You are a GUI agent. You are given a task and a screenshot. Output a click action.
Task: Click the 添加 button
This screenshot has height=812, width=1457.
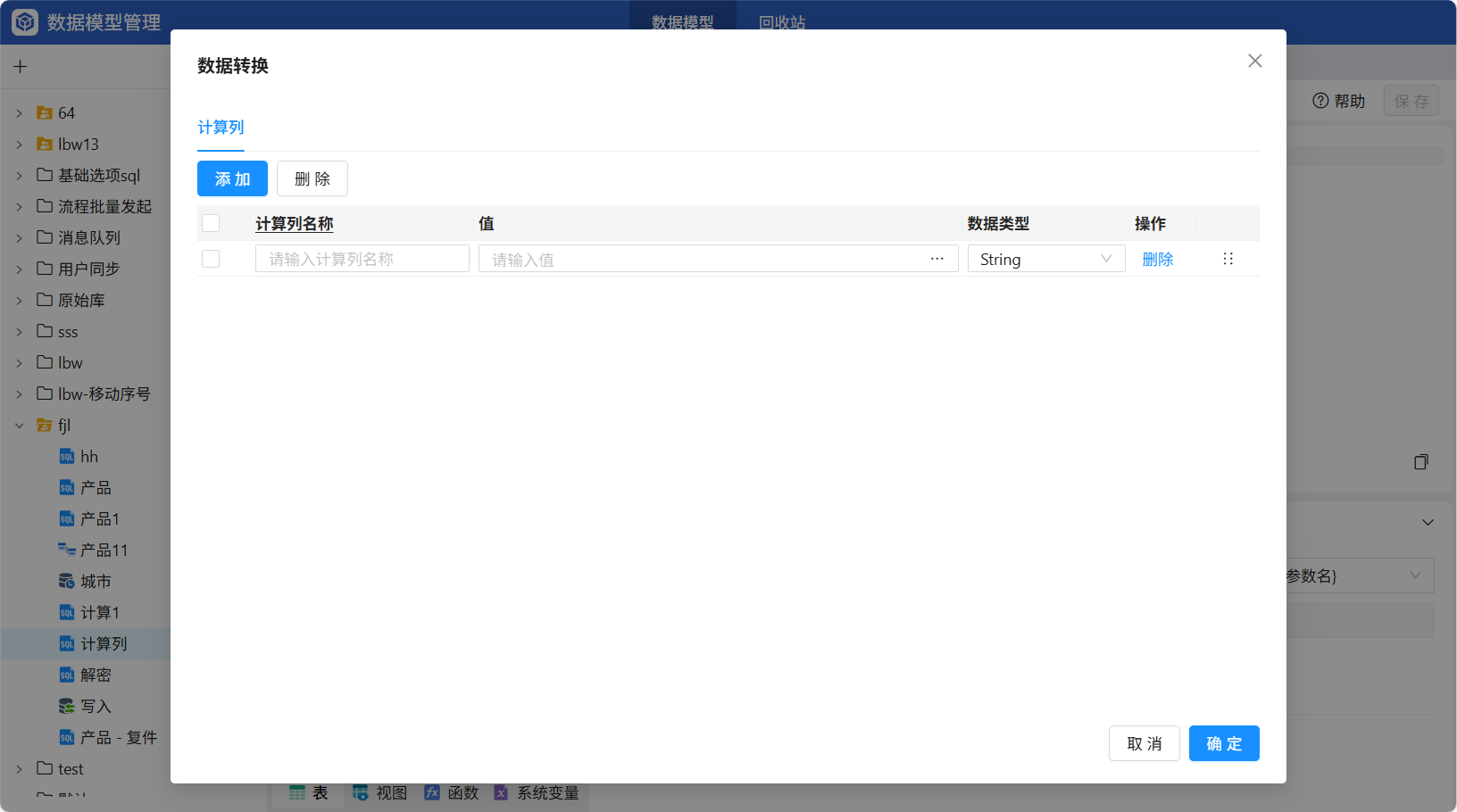coord(232,178)
